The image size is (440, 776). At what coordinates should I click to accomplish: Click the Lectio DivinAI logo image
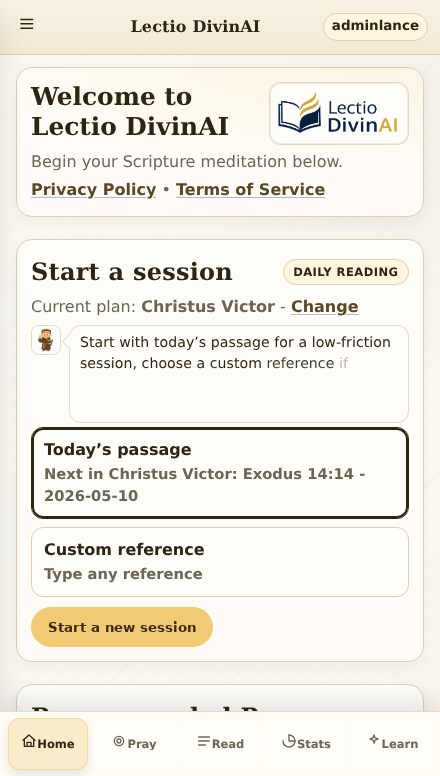click(x=339, y=113)
